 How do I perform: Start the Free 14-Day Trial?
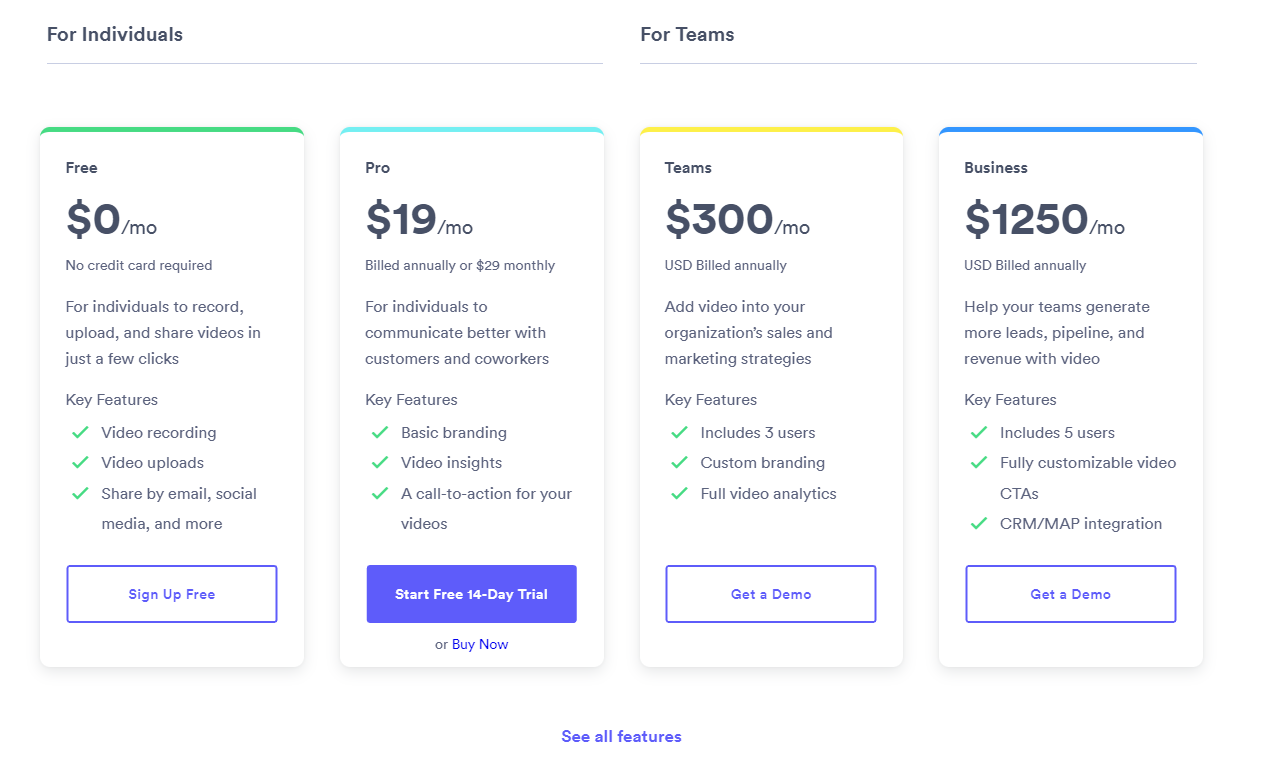(x=471, y=593)
